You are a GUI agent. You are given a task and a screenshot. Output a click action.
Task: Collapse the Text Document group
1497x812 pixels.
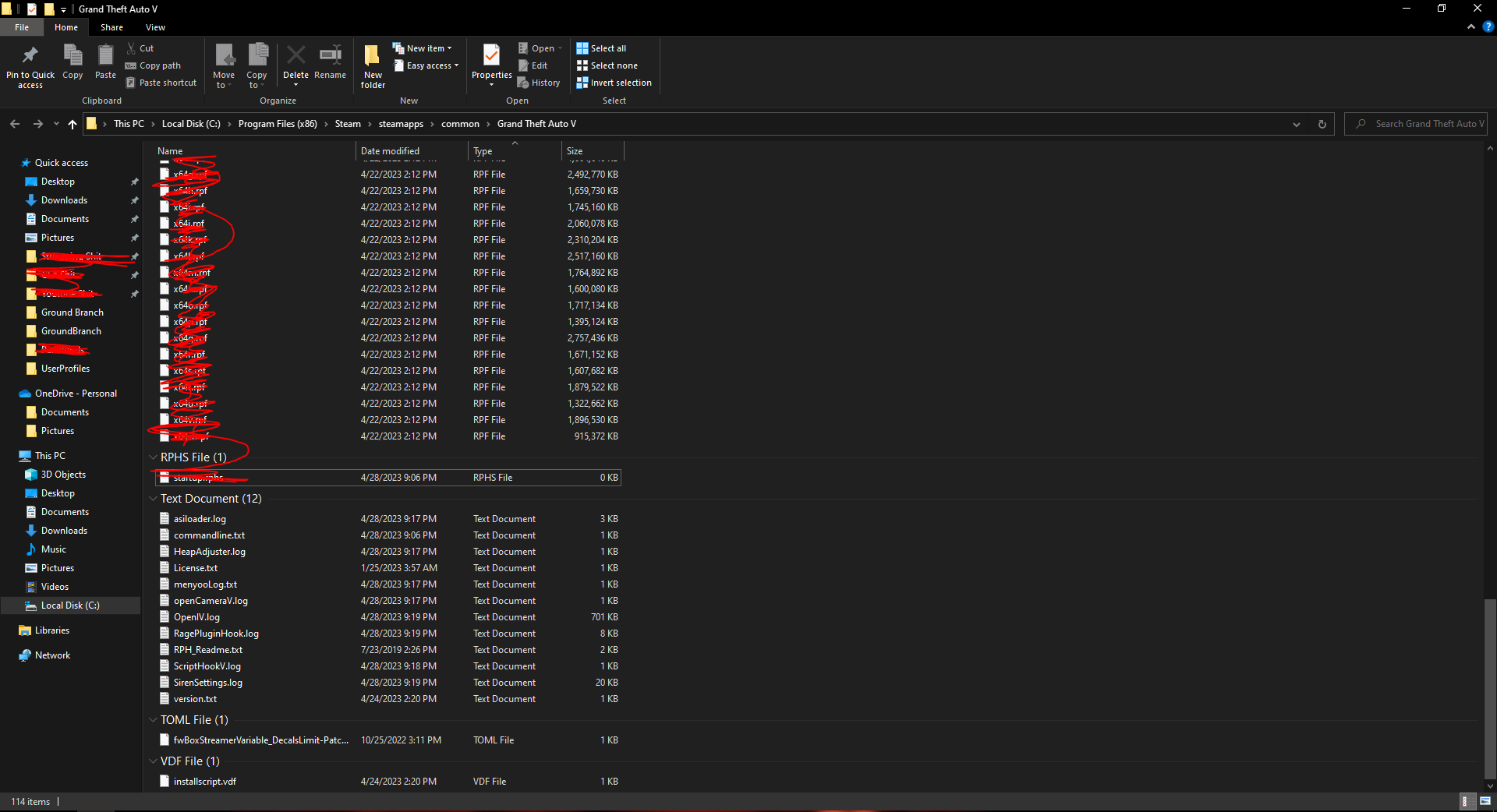click(153, 499)
